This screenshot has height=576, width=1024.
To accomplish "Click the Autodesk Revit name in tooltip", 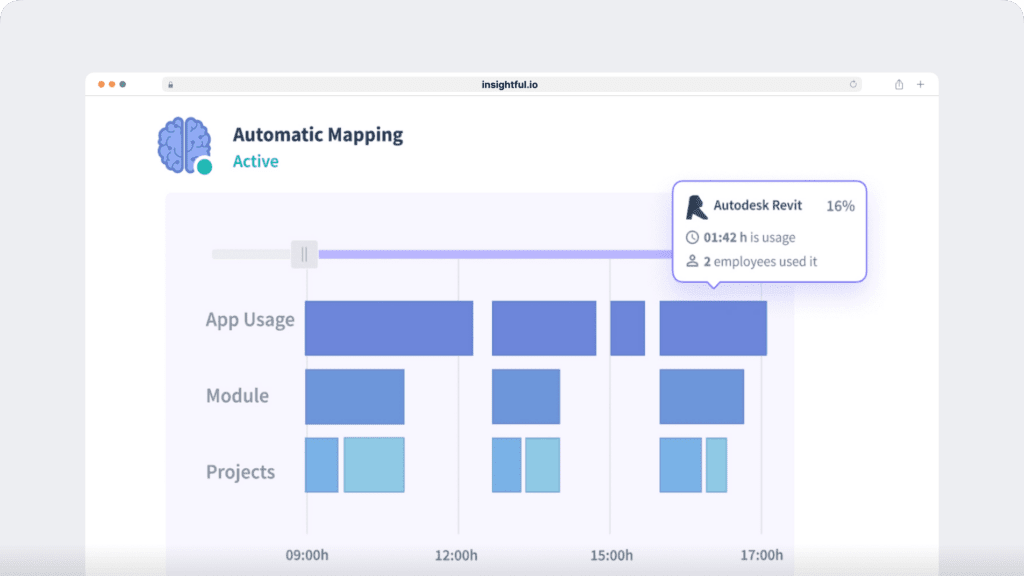I will 758,205.
